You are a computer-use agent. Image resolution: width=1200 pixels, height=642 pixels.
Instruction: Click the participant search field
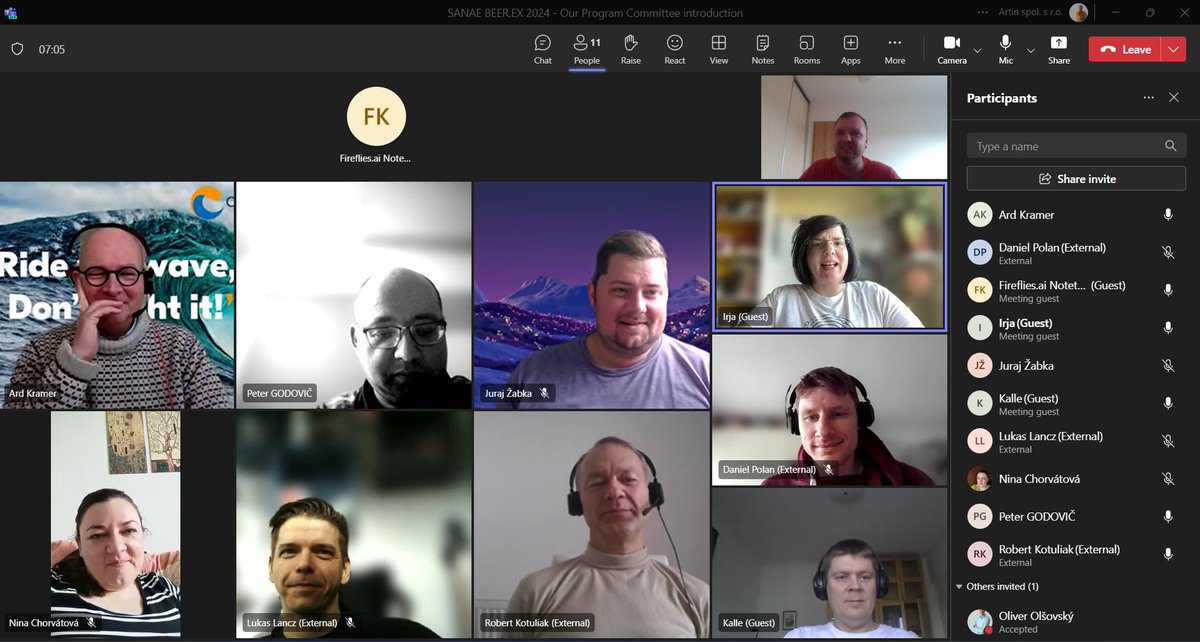pos(1060,145)
